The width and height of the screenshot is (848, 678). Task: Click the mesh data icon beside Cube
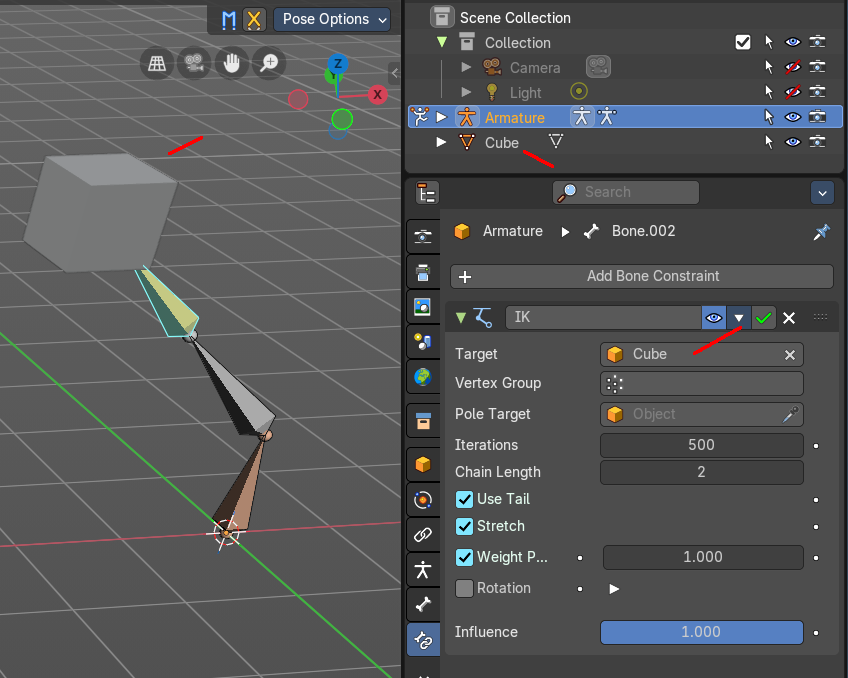point(556,141)
